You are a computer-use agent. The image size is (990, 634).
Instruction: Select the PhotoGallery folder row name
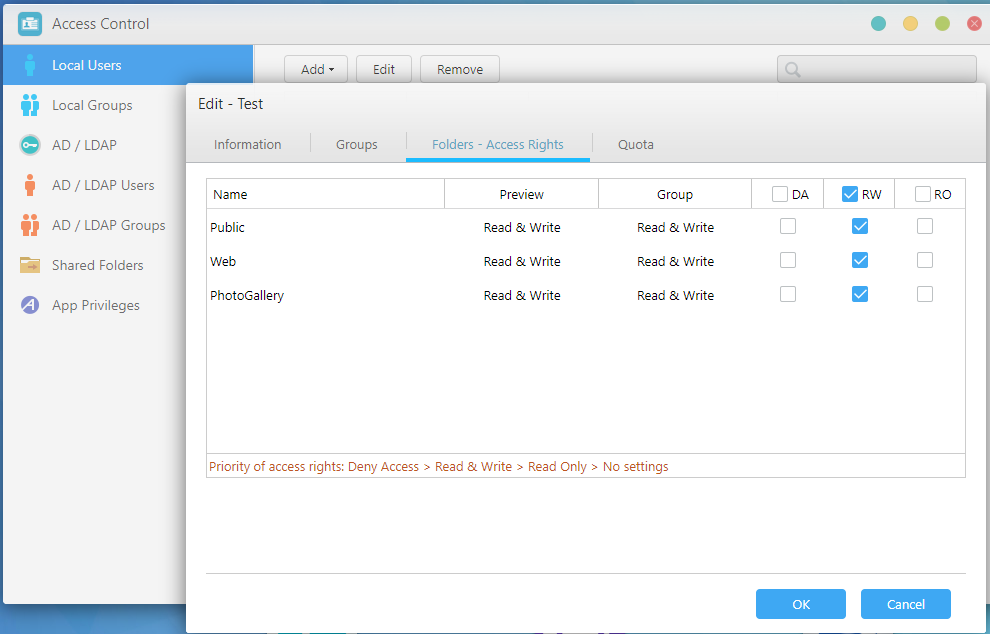[247, 296]
